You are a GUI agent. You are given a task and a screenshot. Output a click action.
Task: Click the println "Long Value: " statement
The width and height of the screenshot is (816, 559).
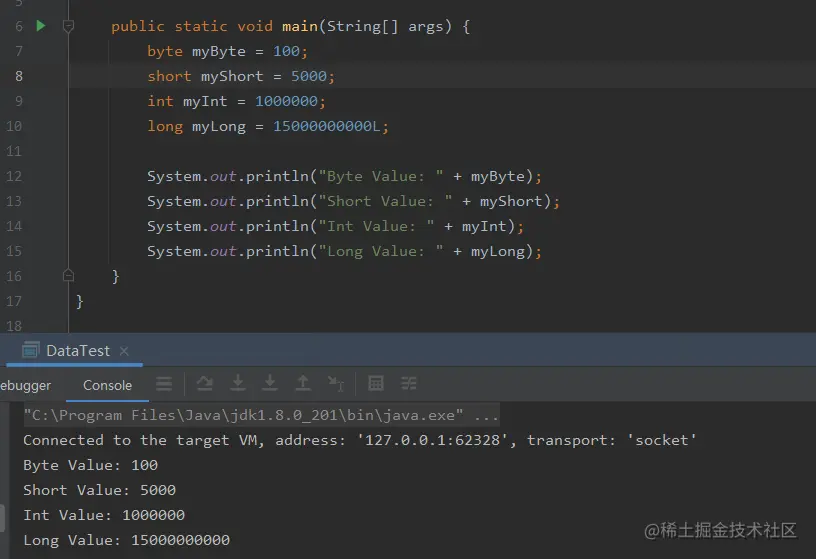click(345, 251)
